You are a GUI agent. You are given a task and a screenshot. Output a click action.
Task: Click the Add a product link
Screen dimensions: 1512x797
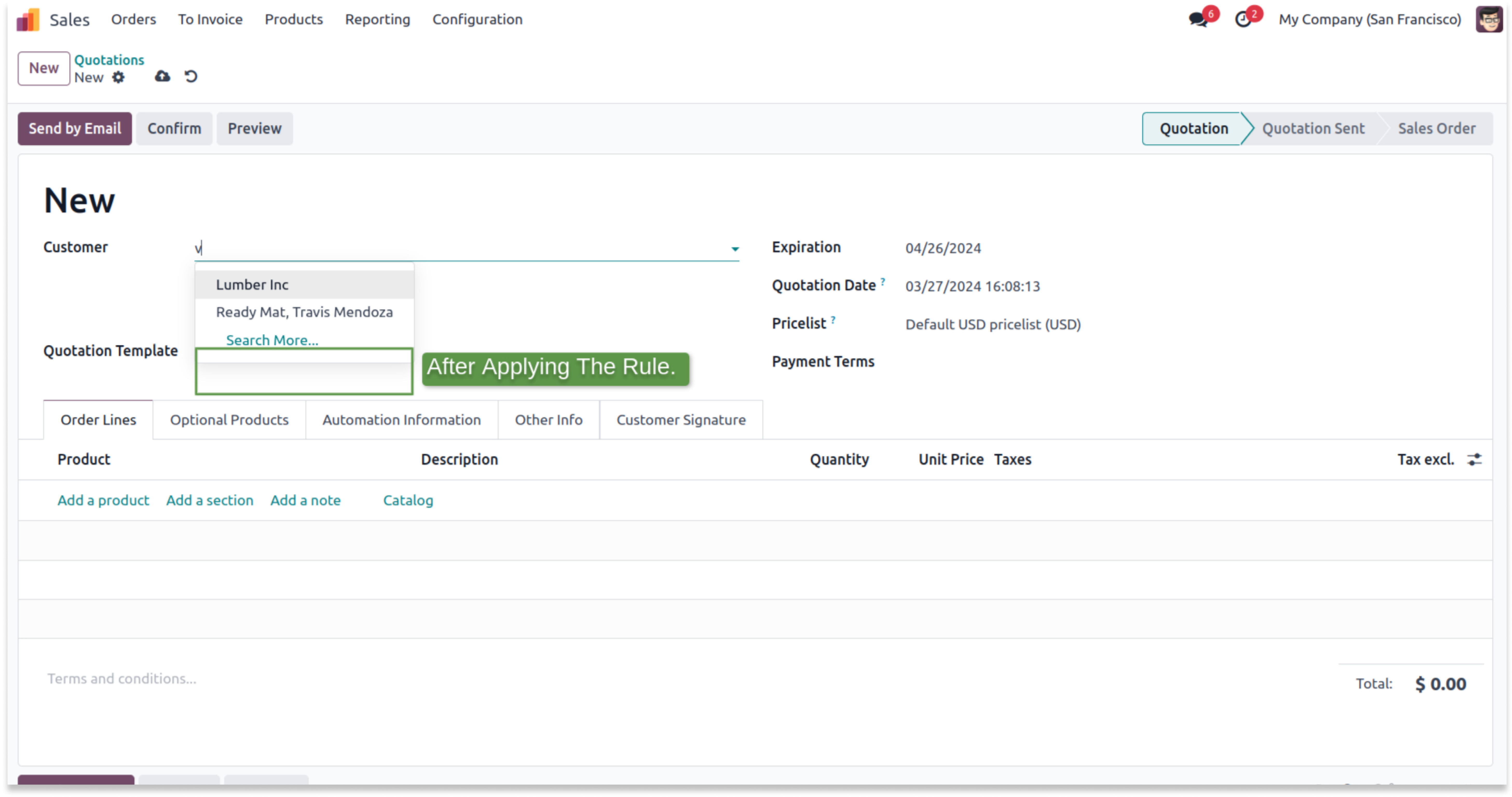pos(103,501)
